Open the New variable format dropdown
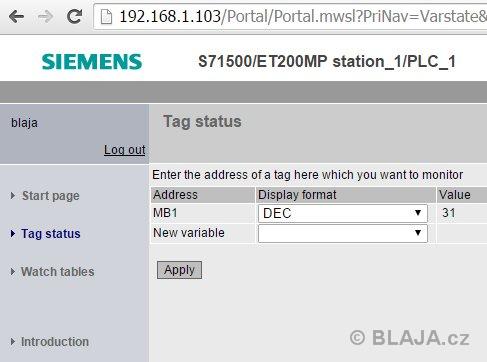This screenshot has height=362, width=487. coord(343,233)
